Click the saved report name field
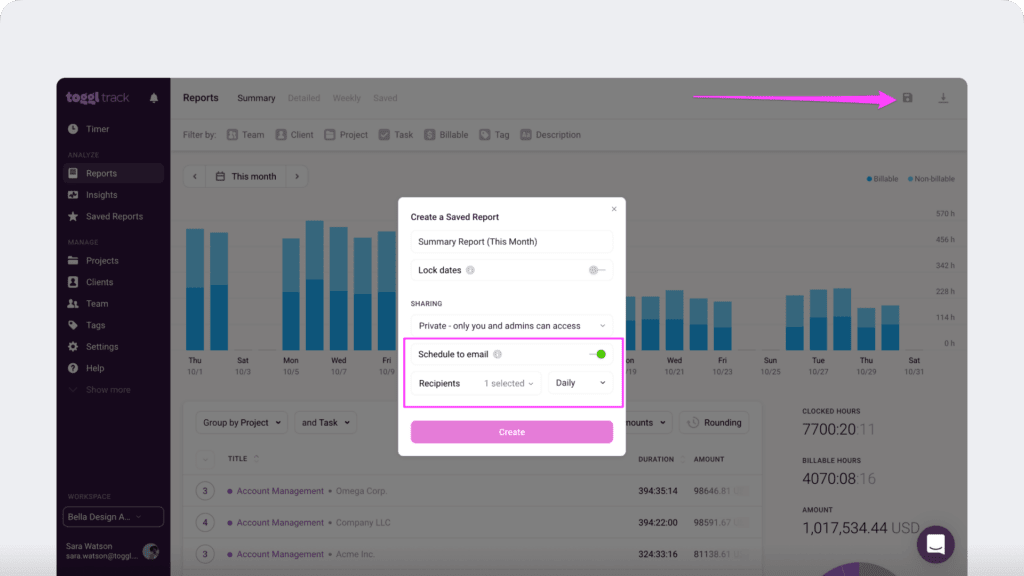1024x576 pixels. pyautogui.click(x=511, y=242)
